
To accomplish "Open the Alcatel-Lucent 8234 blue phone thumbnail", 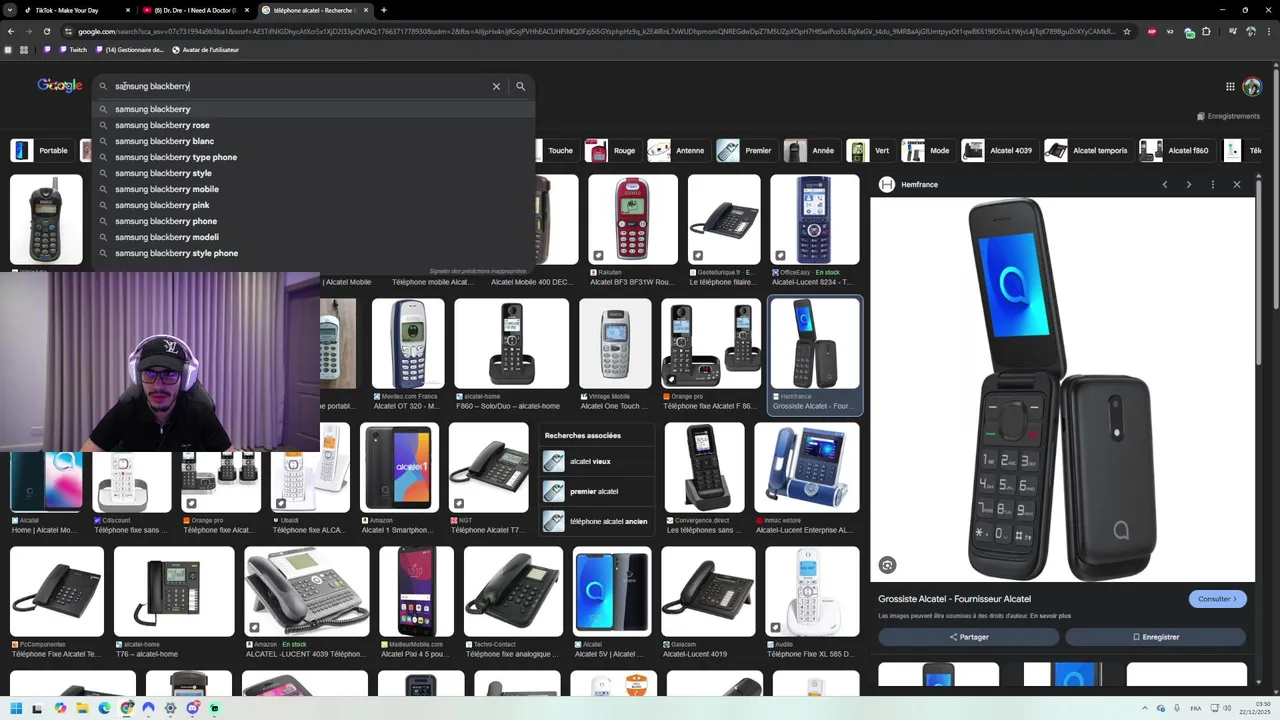I will (x=815, y=220).
